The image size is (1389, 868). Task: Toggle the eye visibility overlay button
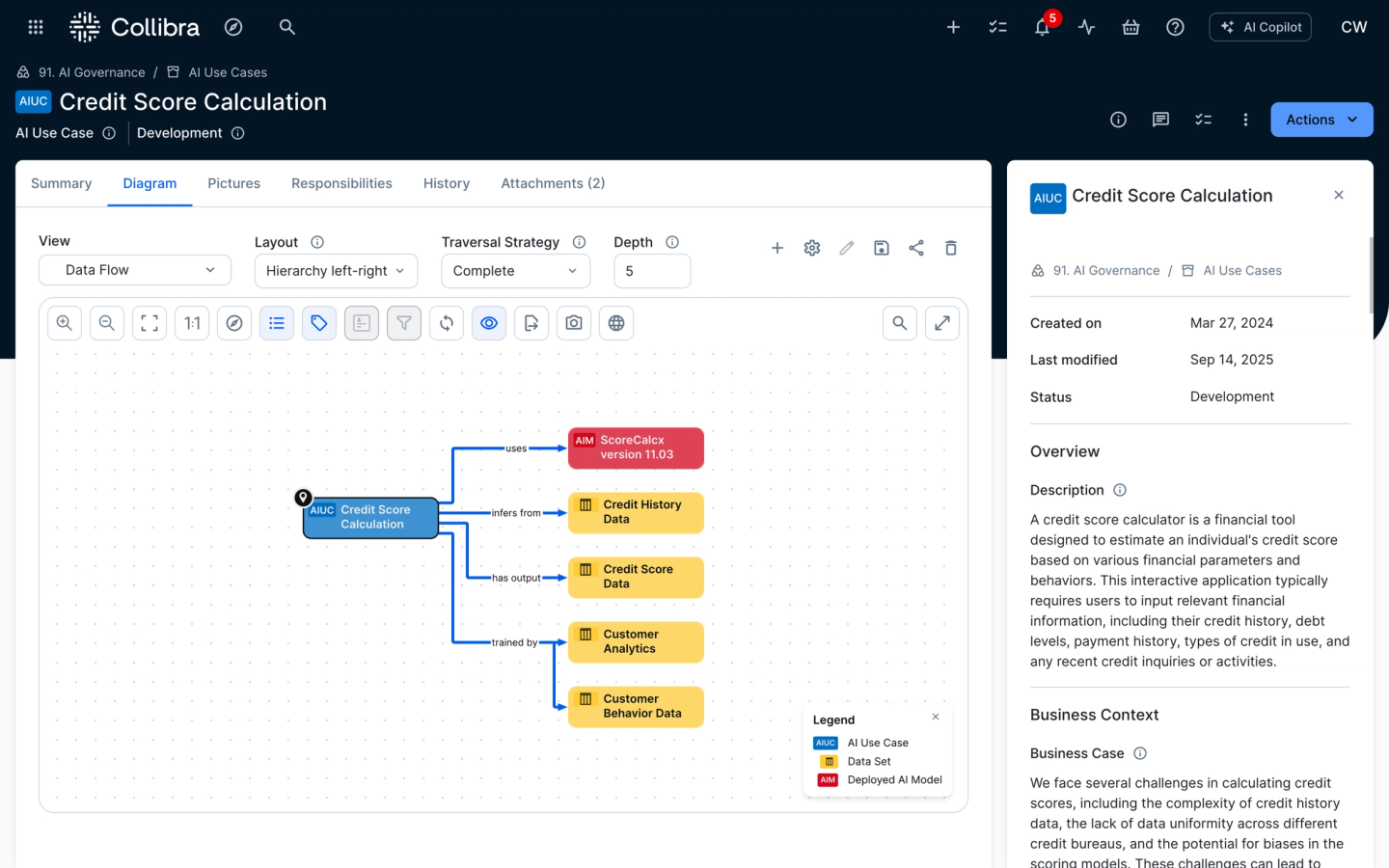tap(489, 323)
